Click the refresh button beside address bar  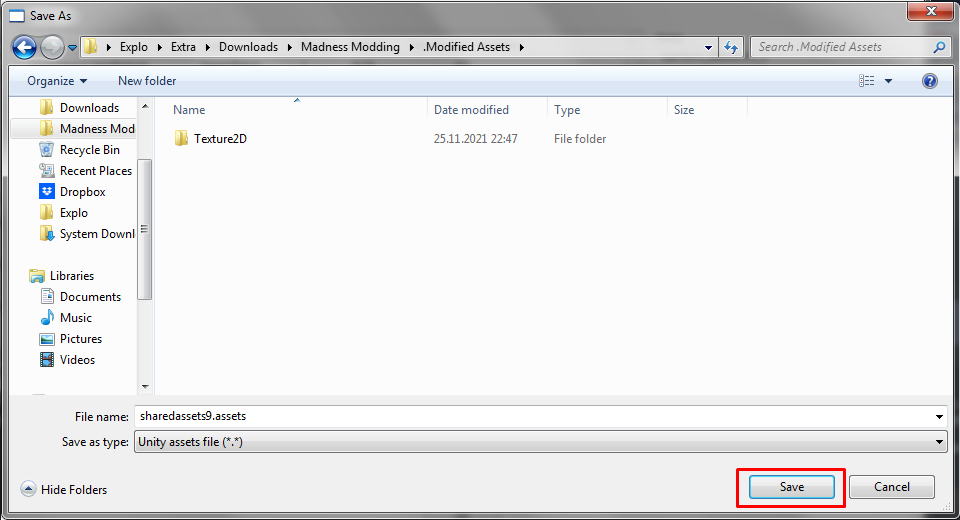pos(731,47)
